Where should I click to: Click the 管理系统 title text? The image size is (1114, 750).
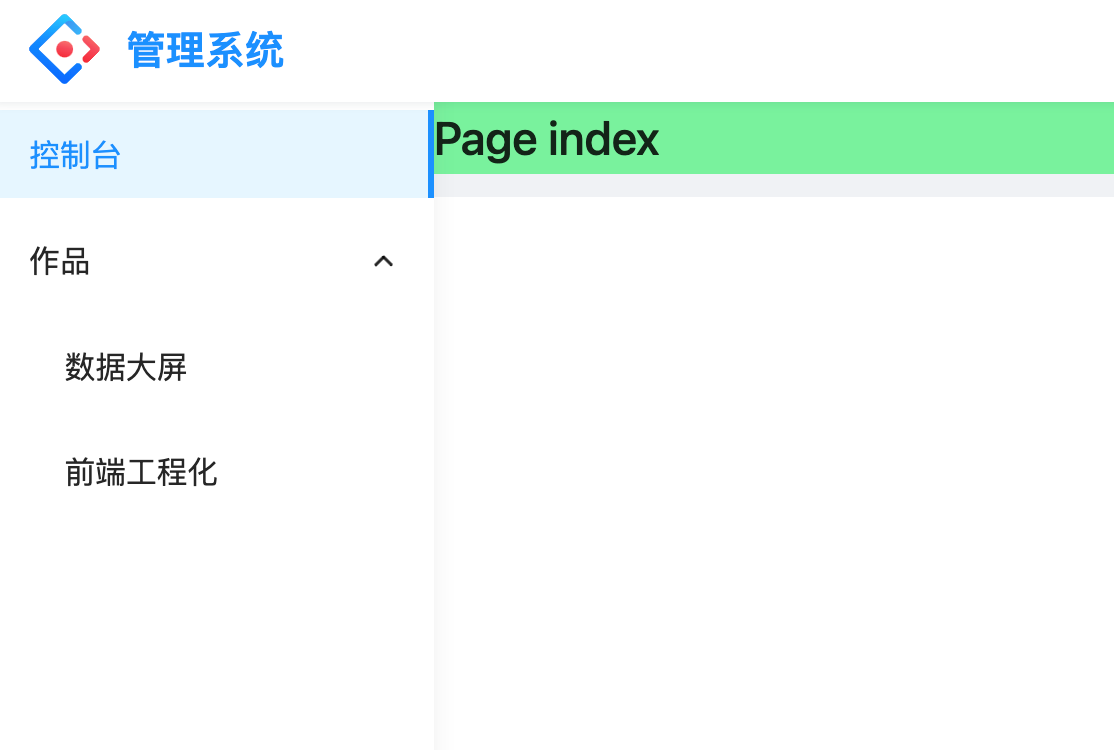[x=205, y=50]
